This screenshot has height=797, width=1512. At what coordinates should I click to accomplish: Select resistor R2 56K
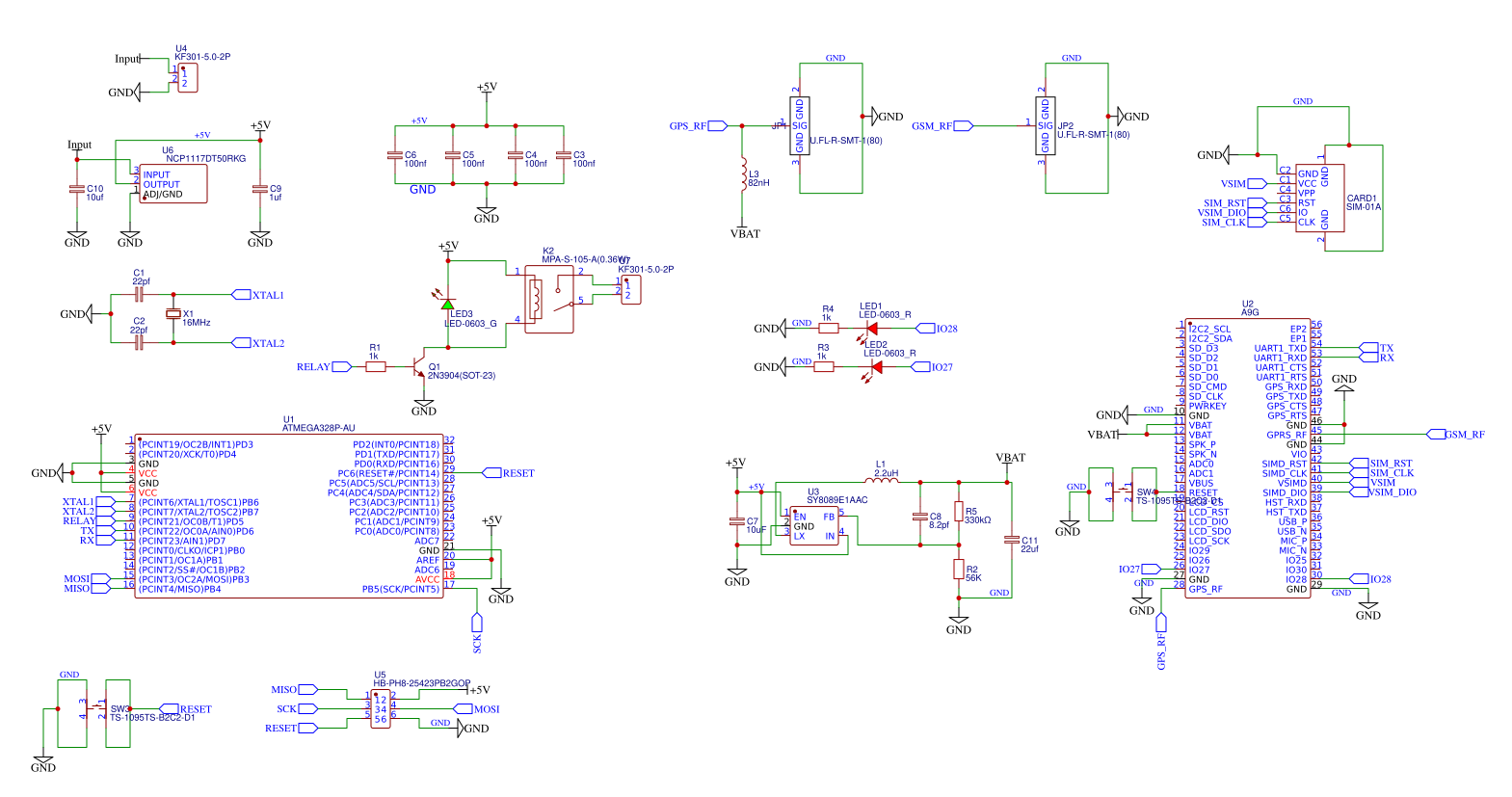959,569
